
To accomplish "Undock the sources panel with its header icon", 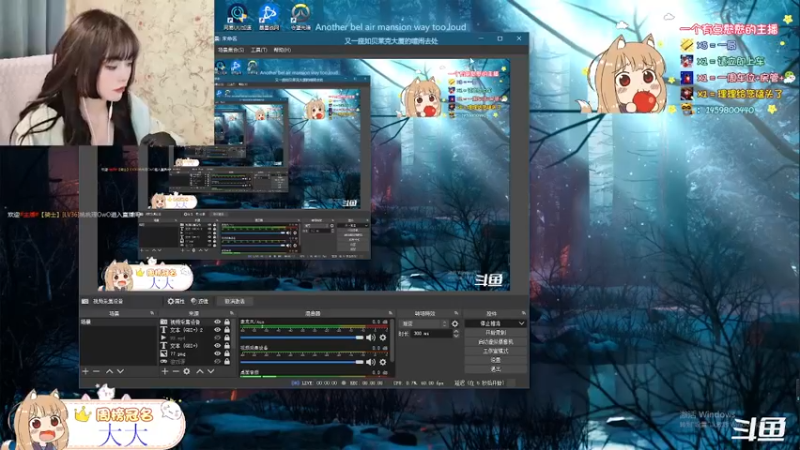I will (232, 313).
